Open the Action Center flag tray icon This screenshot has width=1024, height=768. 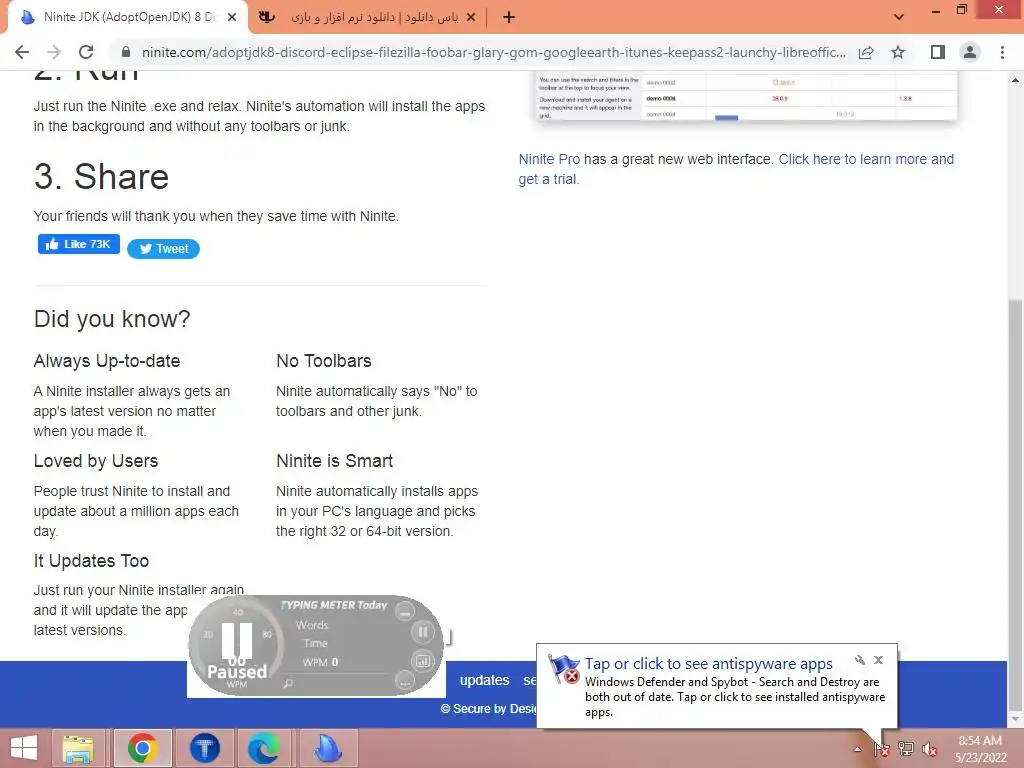coord(881,749)
